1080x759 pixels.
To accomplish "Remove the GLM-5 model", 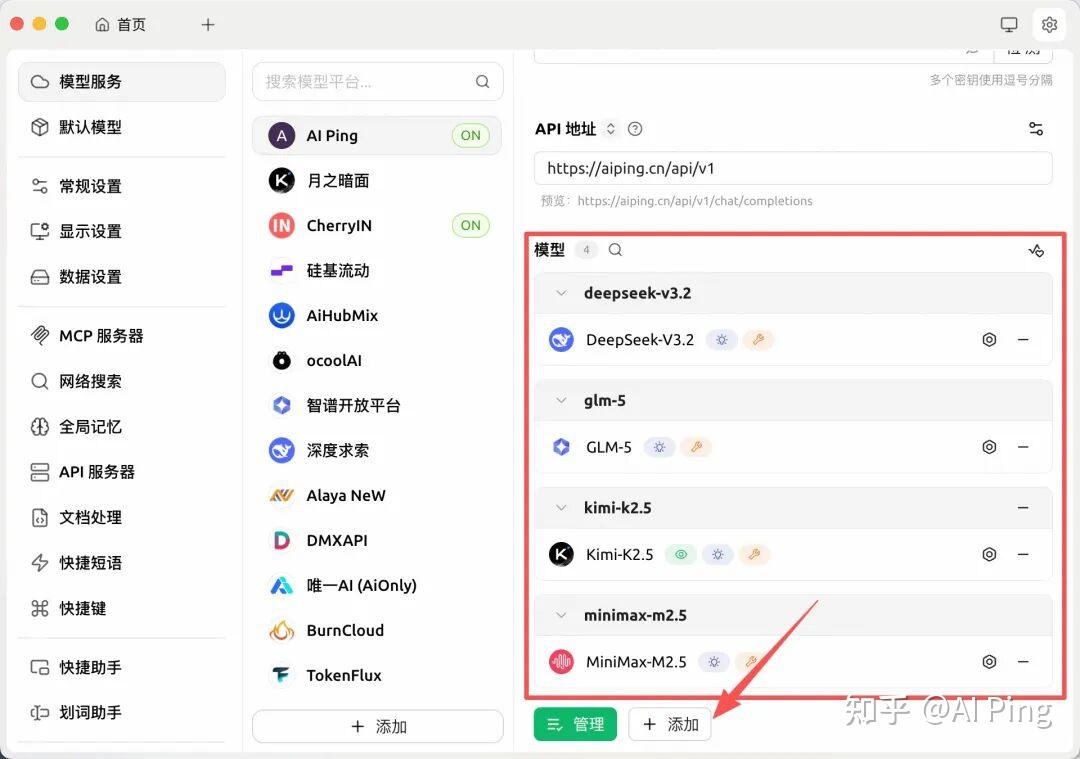I will coord(1024,447).
